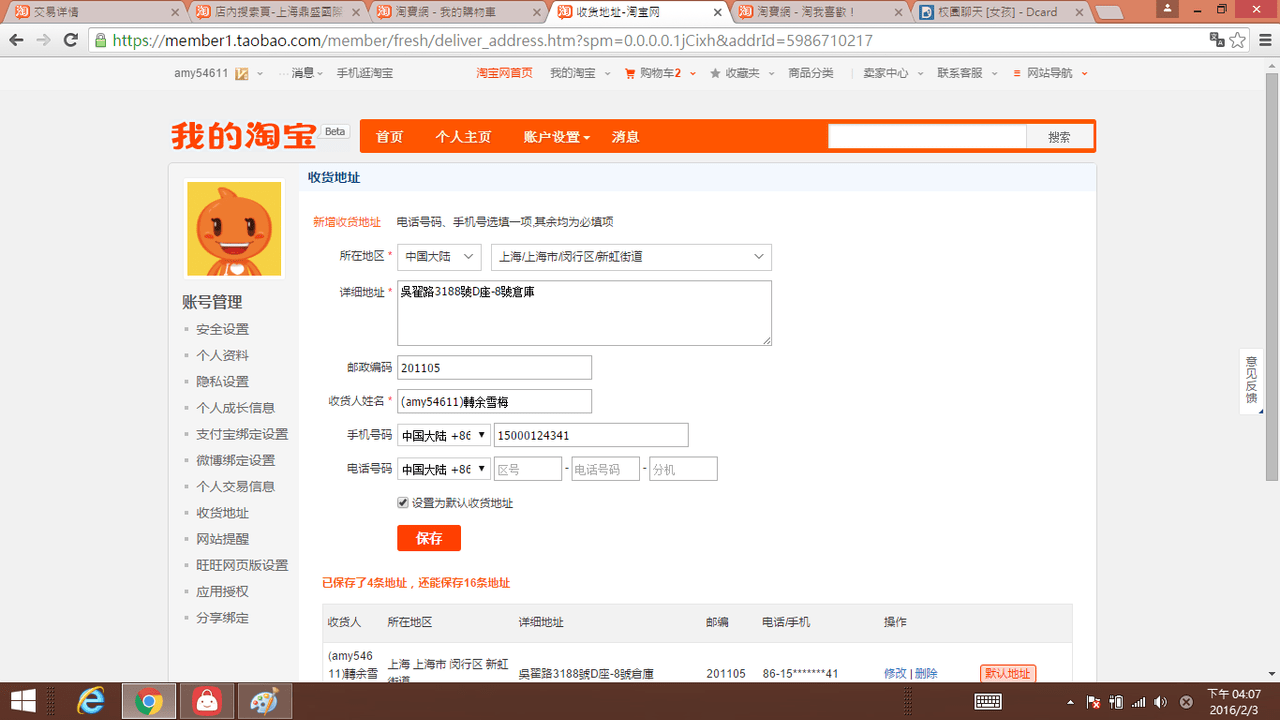Click 删除 for the saved address
Screen dimensions: 1280x720
tap(926, 673)
